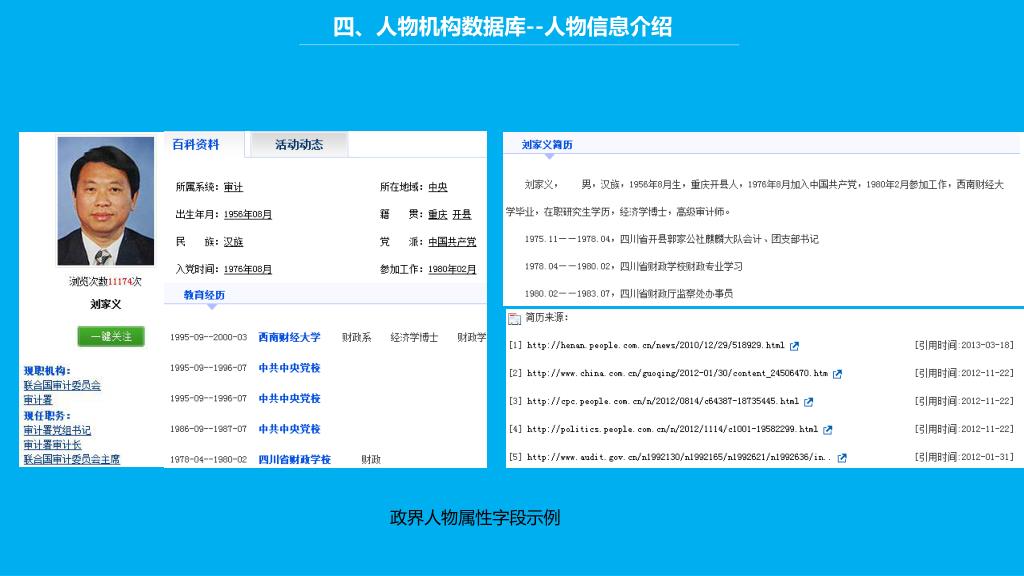
Task: Expand the 刘家义简历 section header
Action: 547,145
